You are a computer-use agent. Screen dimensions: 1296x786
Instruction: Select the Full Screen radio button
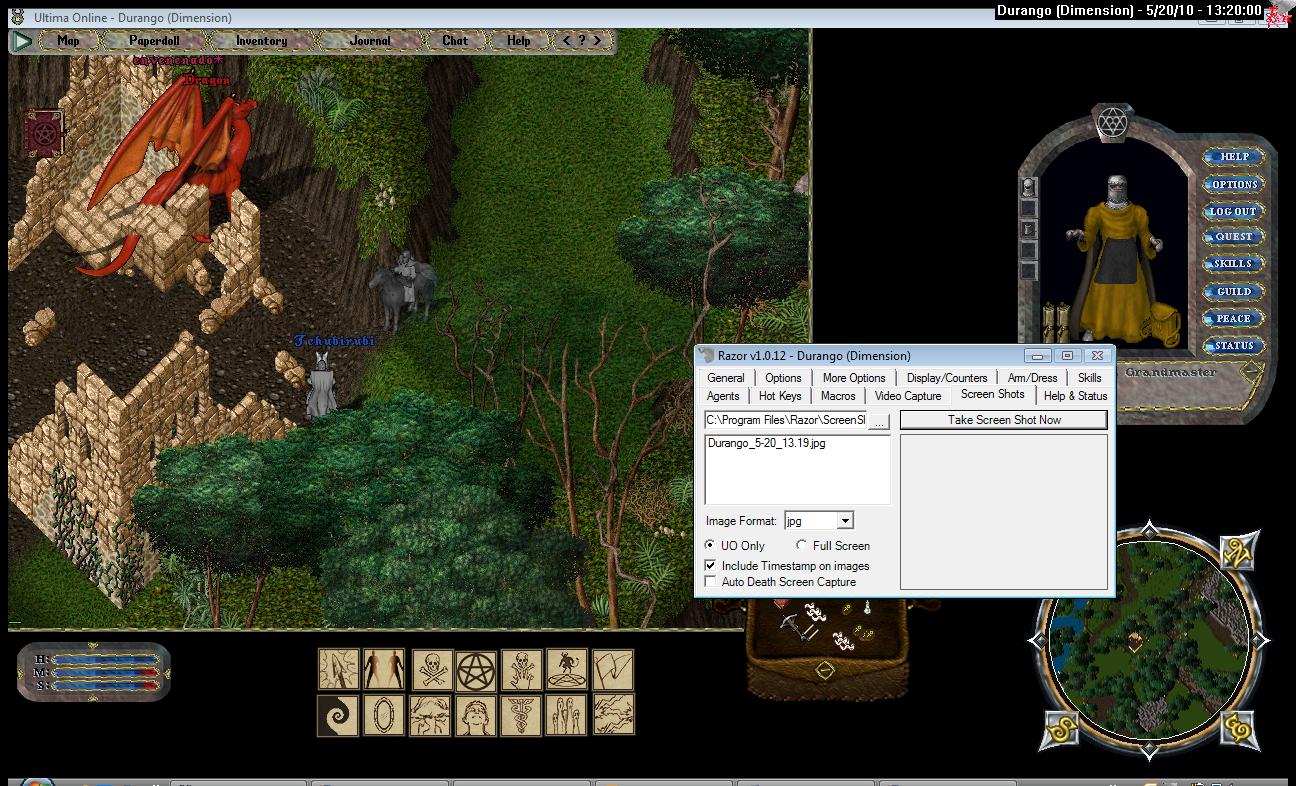801,545
